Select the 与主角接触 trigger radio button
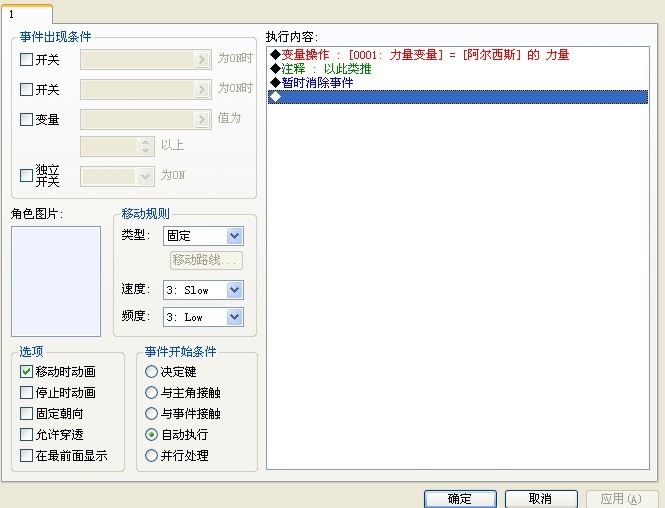The width and height of the screenshot is (665, 508). pyautogui.click(x=151, y=393)
